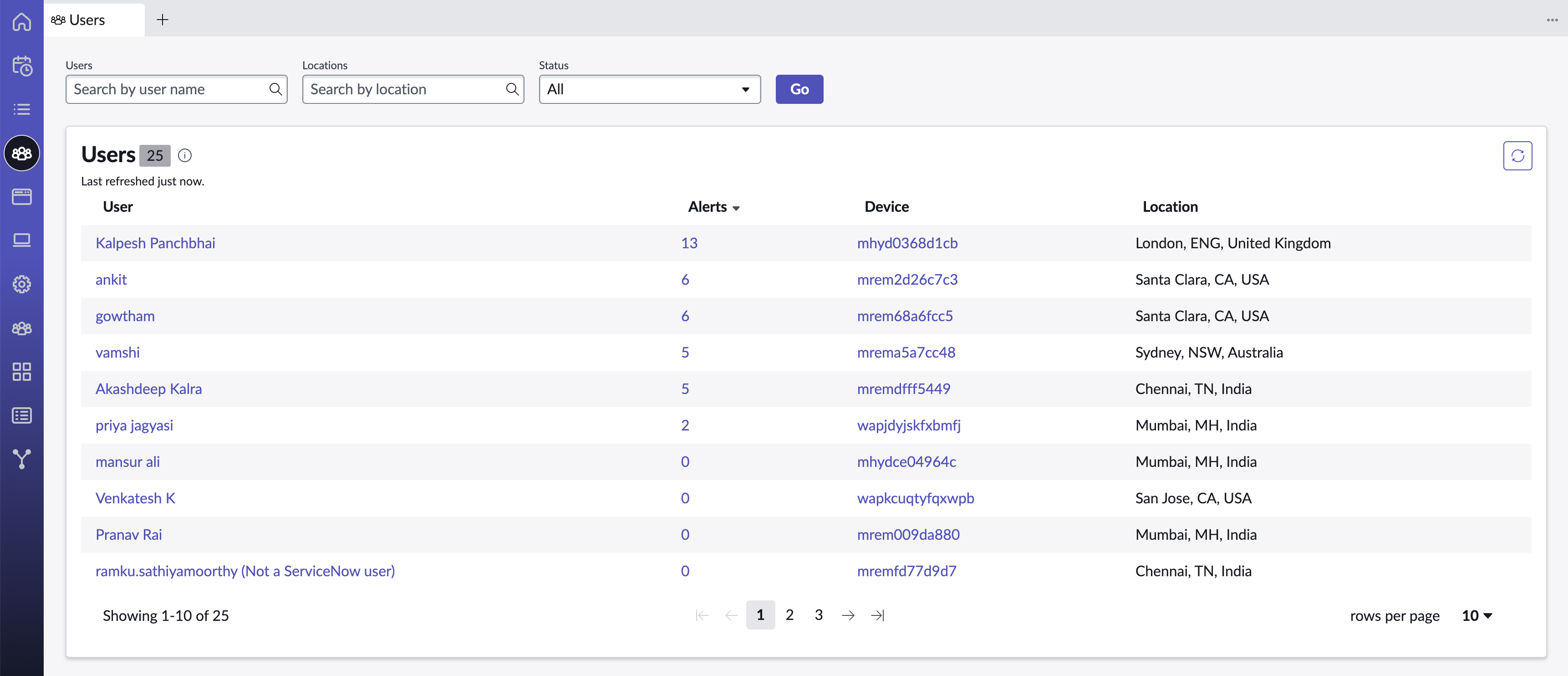Open device mremfd77d9d7
1568x676 pixels.
coord(906,571)
